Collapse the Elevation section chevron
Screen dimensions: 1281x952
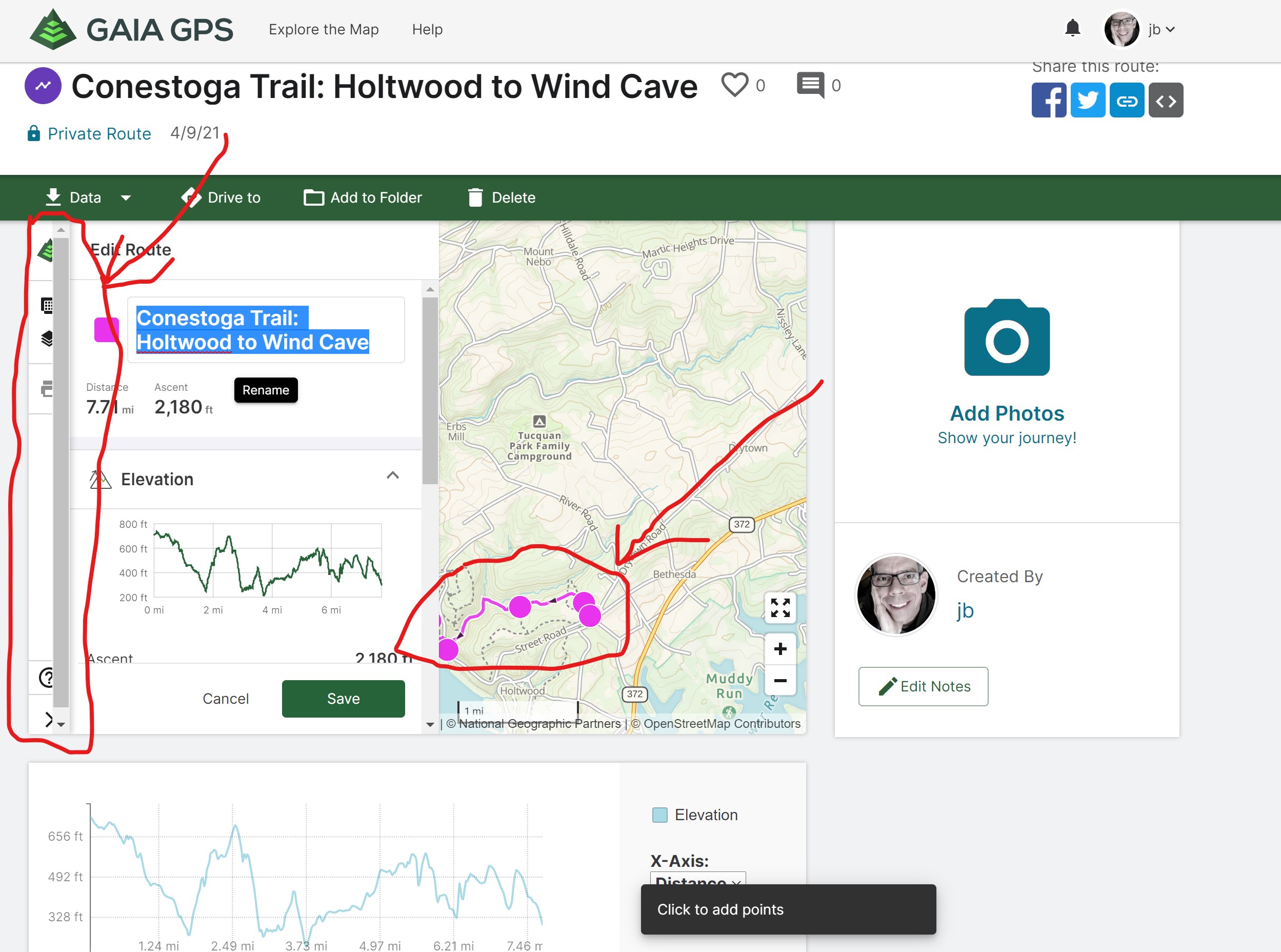coord(392,475)
